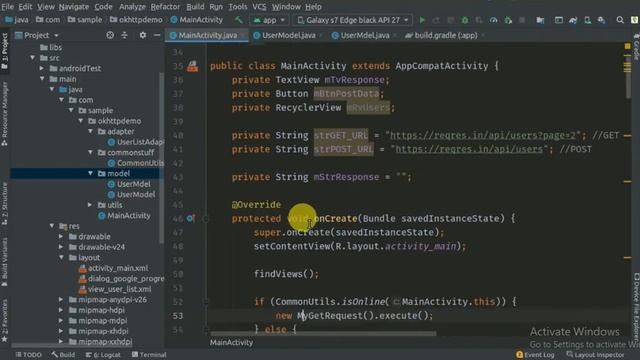Image resolution: width=640 pixels, height=360 pixels.
Task: Open the Event Log
Action: click(535, 355)
